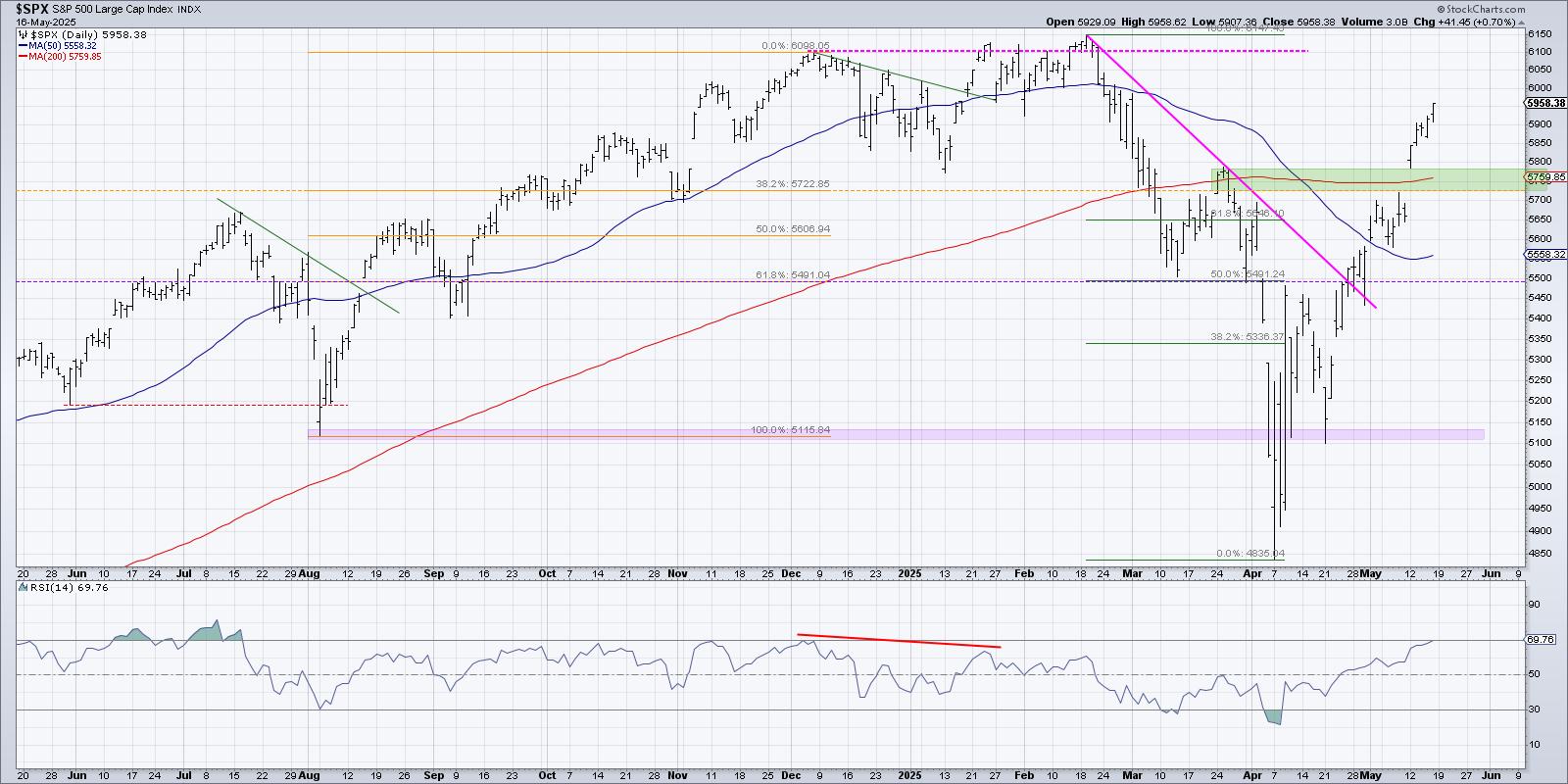
Task: Click the red MA(200) legend line marker
Action: pos(23,57)
